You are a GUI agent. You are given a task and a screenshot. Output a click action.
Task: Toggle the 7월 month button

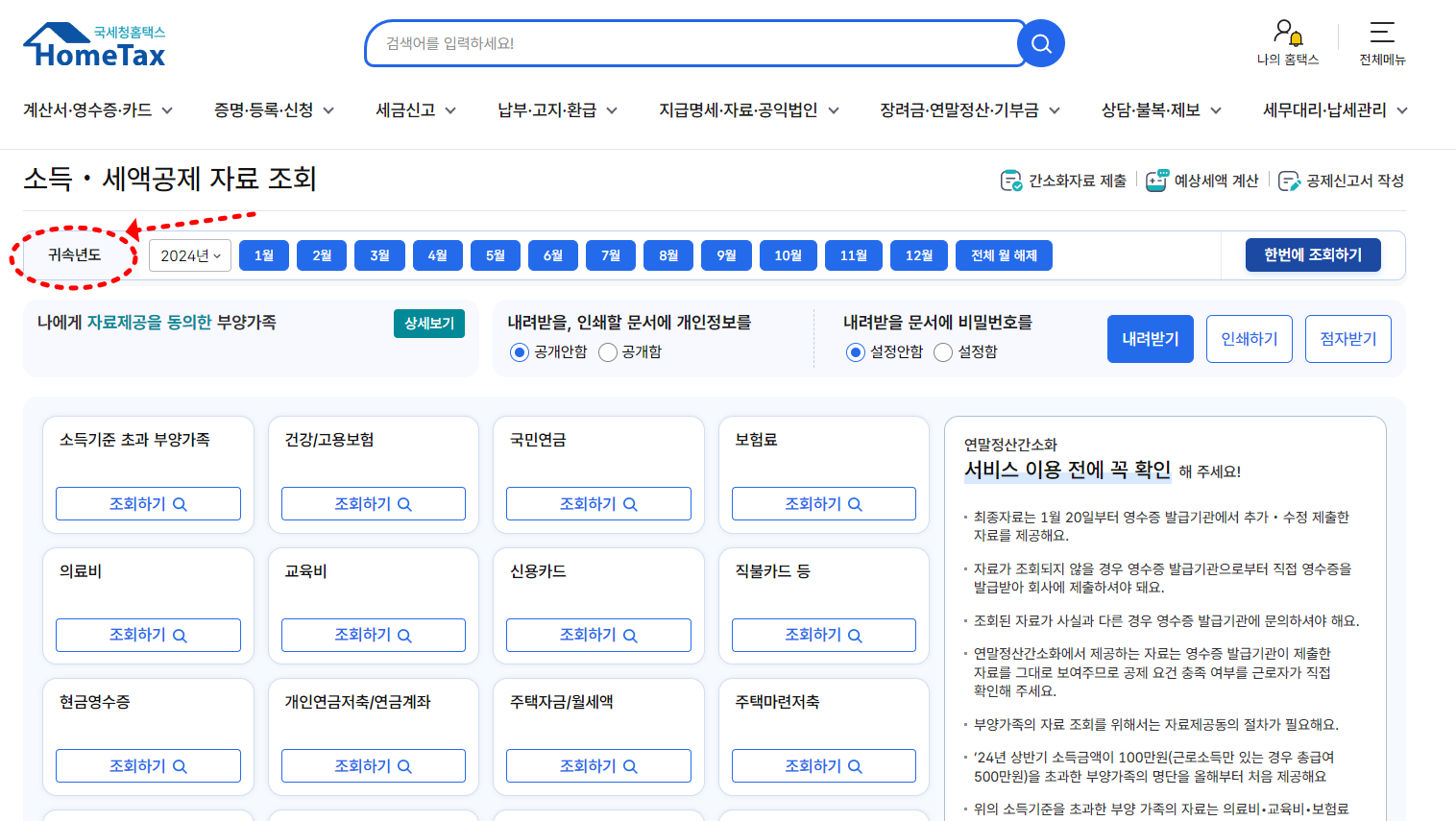(x=611, y=255)
